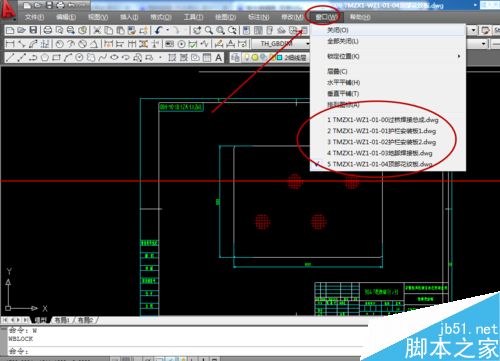Screen dimensions: 500x361
Task: Select the Line draw tool
Action: click(10, 58)
